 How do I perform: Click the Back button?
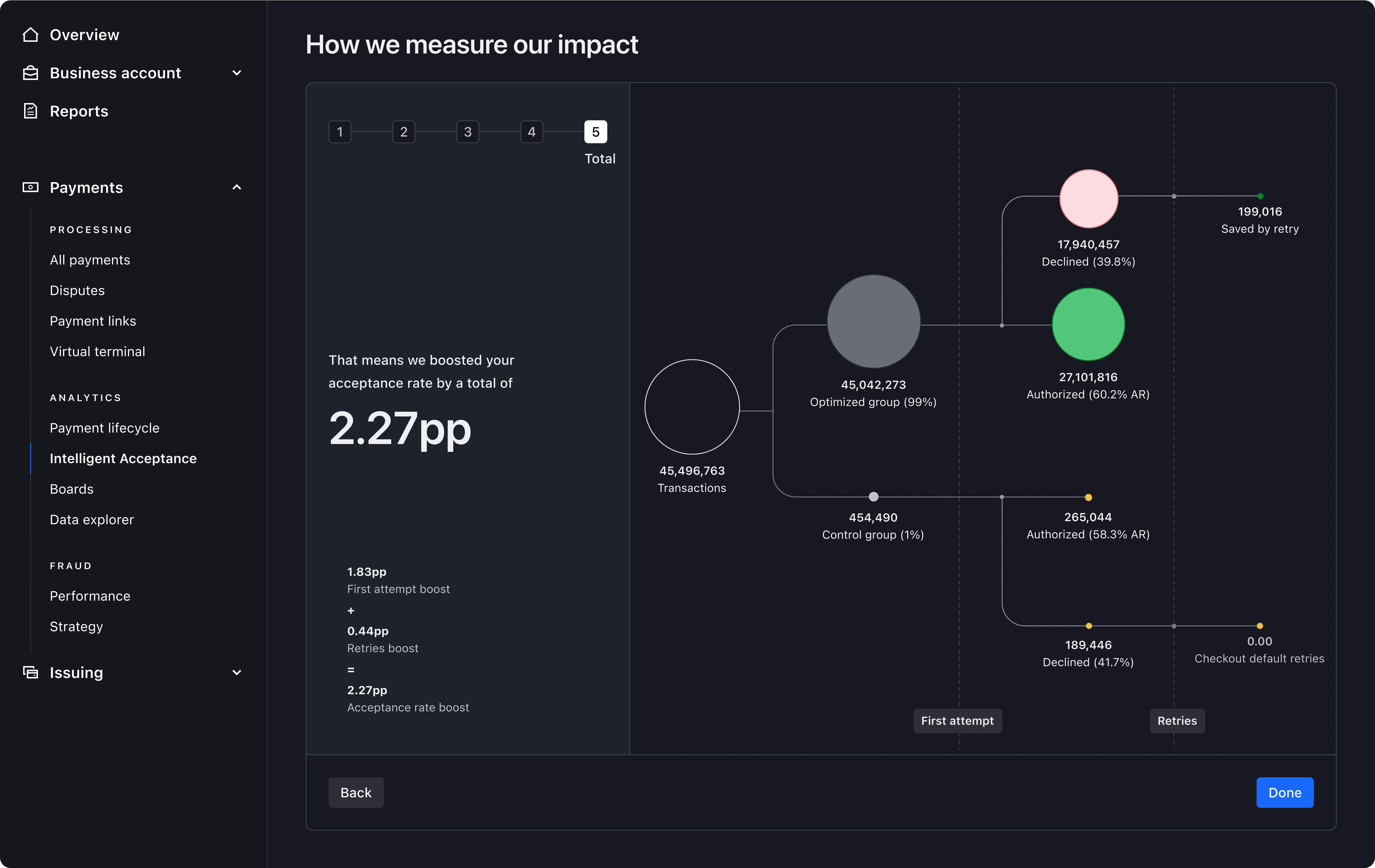tap(356, 793)
